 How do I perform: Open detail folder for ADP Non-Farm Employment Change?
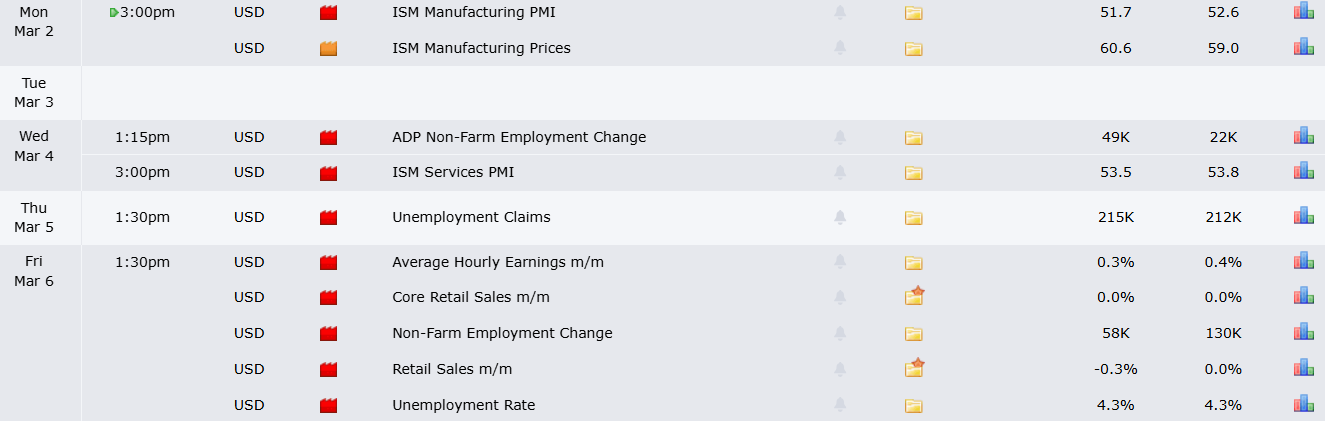pyautogui.click(x=913, y=138)
